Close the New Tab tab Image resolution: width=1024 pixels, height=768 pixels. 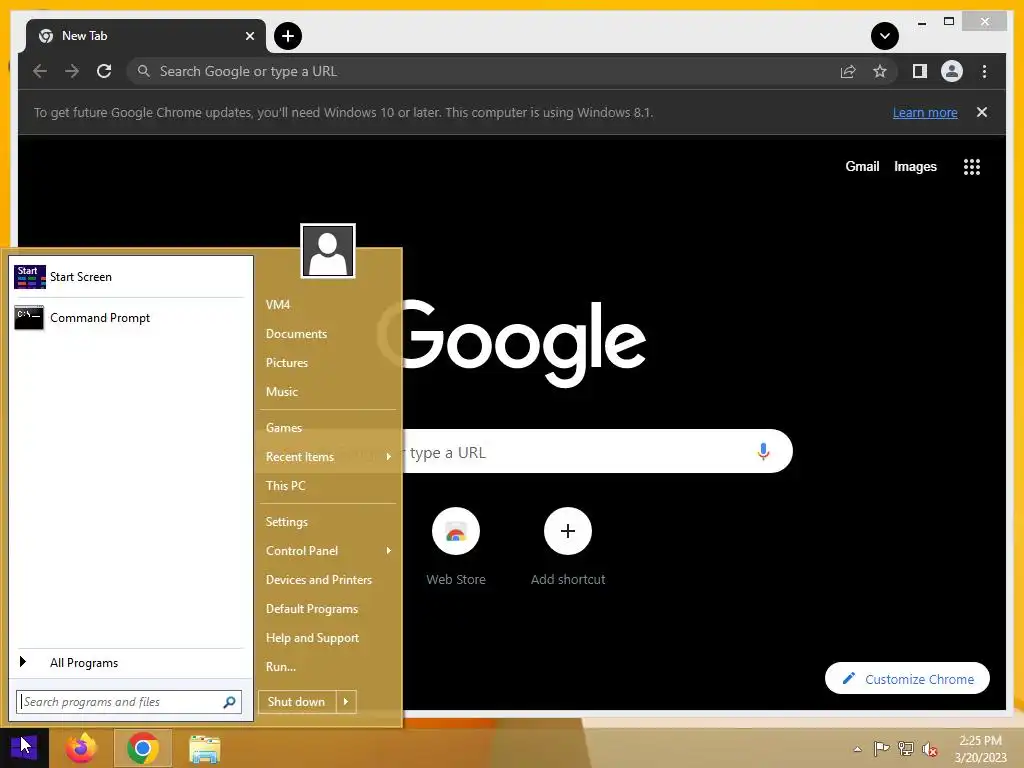click(x=249, y=36)
